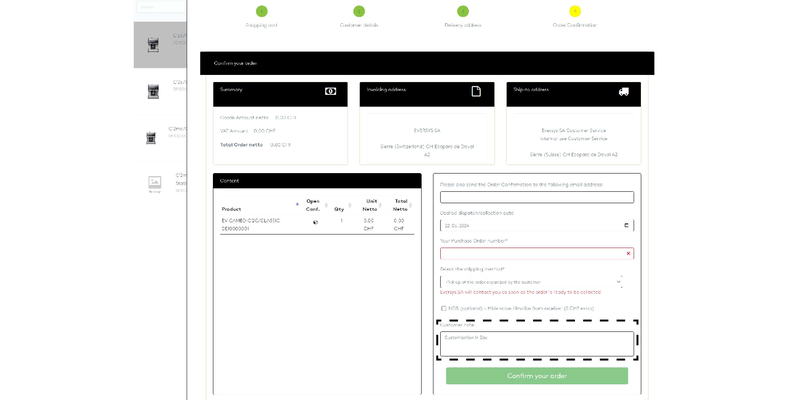Click the money icon in Summary card
This screenshot has height=400, width=800.
tap(330, 91)
